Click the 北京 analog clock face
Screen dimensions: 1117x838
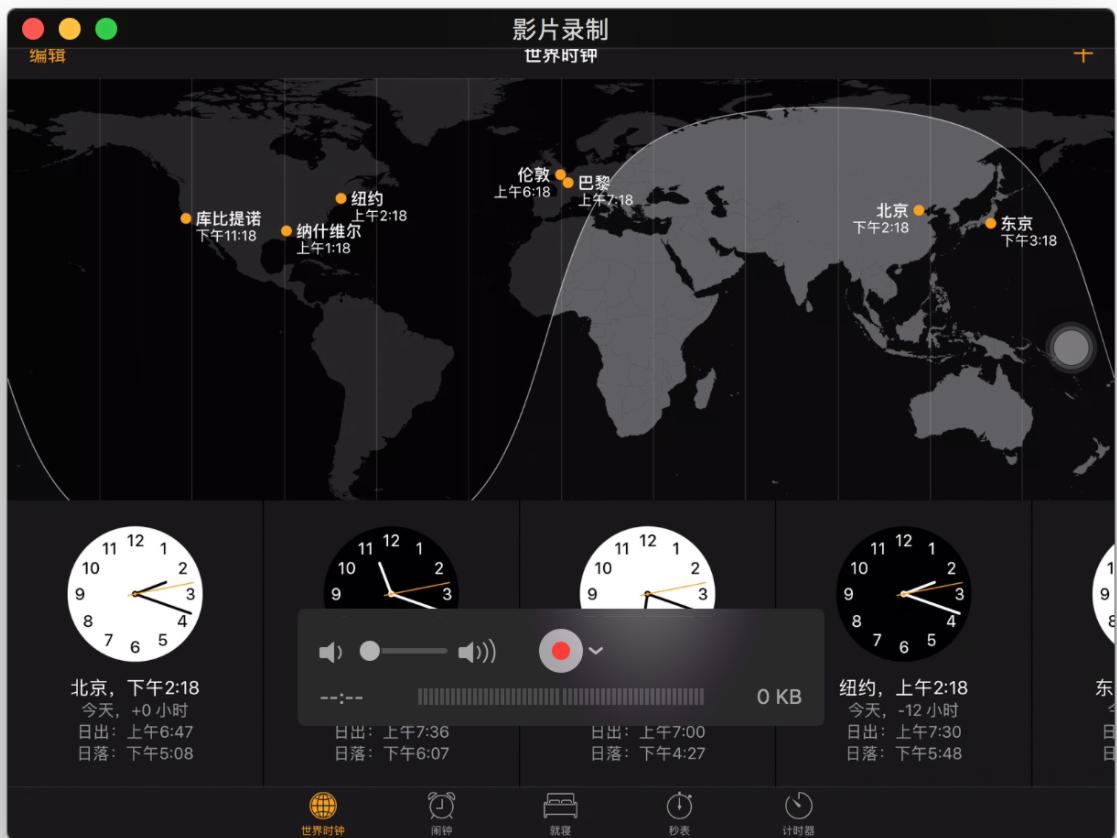136,592
